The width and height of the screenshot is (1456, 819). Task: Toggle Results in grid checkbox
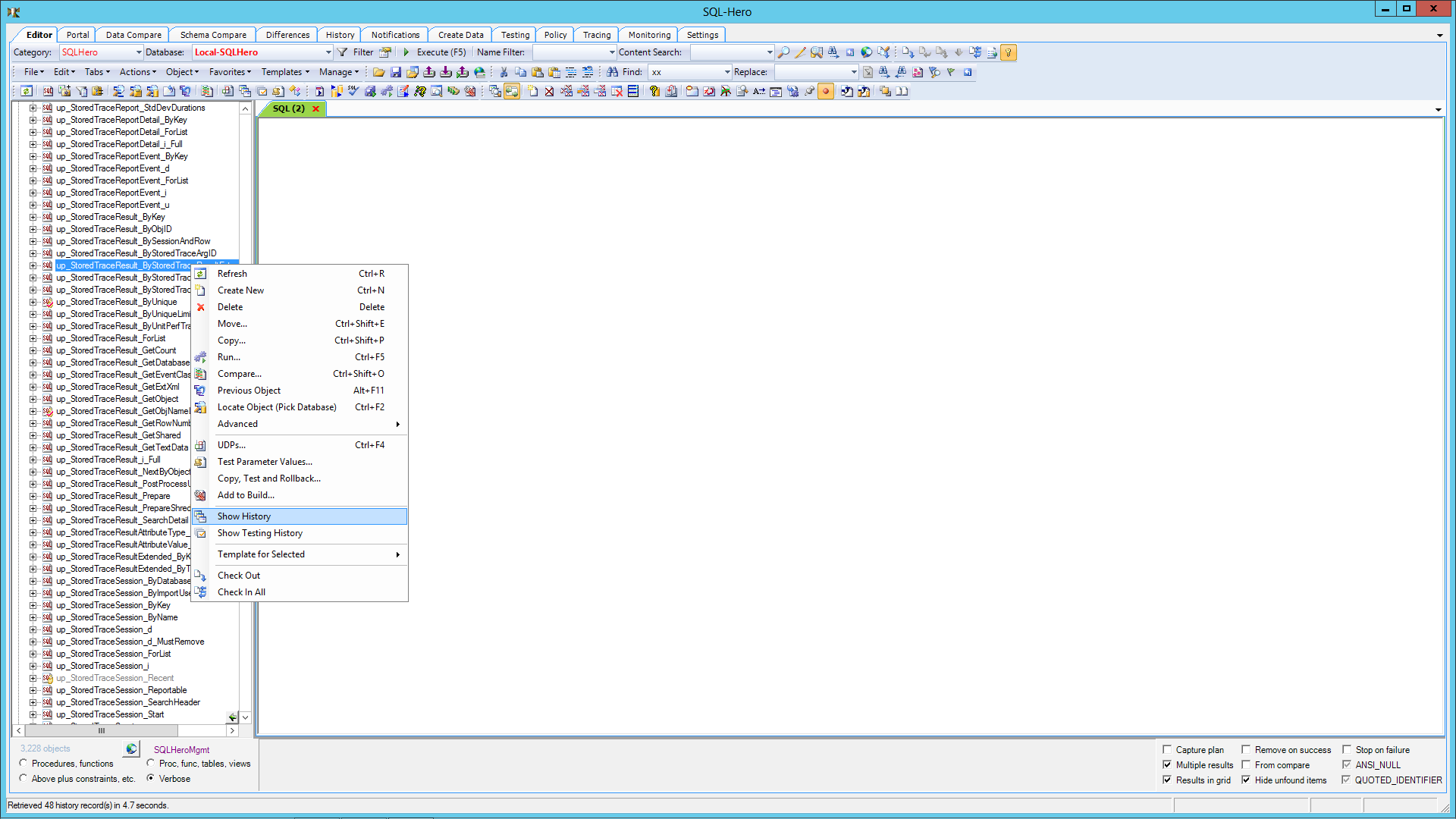click(x=1167, y=780)
